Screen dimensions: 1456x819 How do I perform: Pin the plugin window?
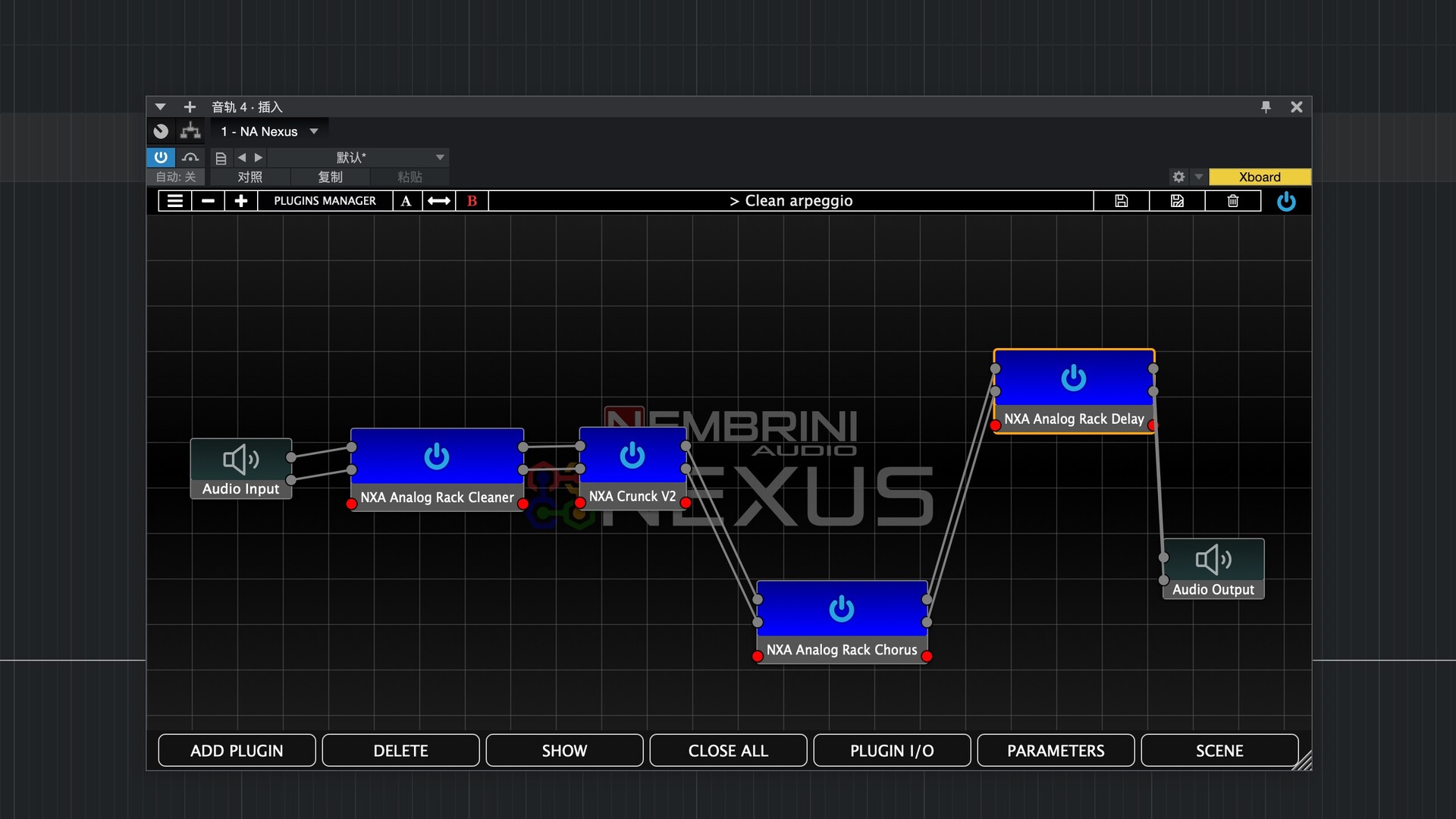(1266, 107)
